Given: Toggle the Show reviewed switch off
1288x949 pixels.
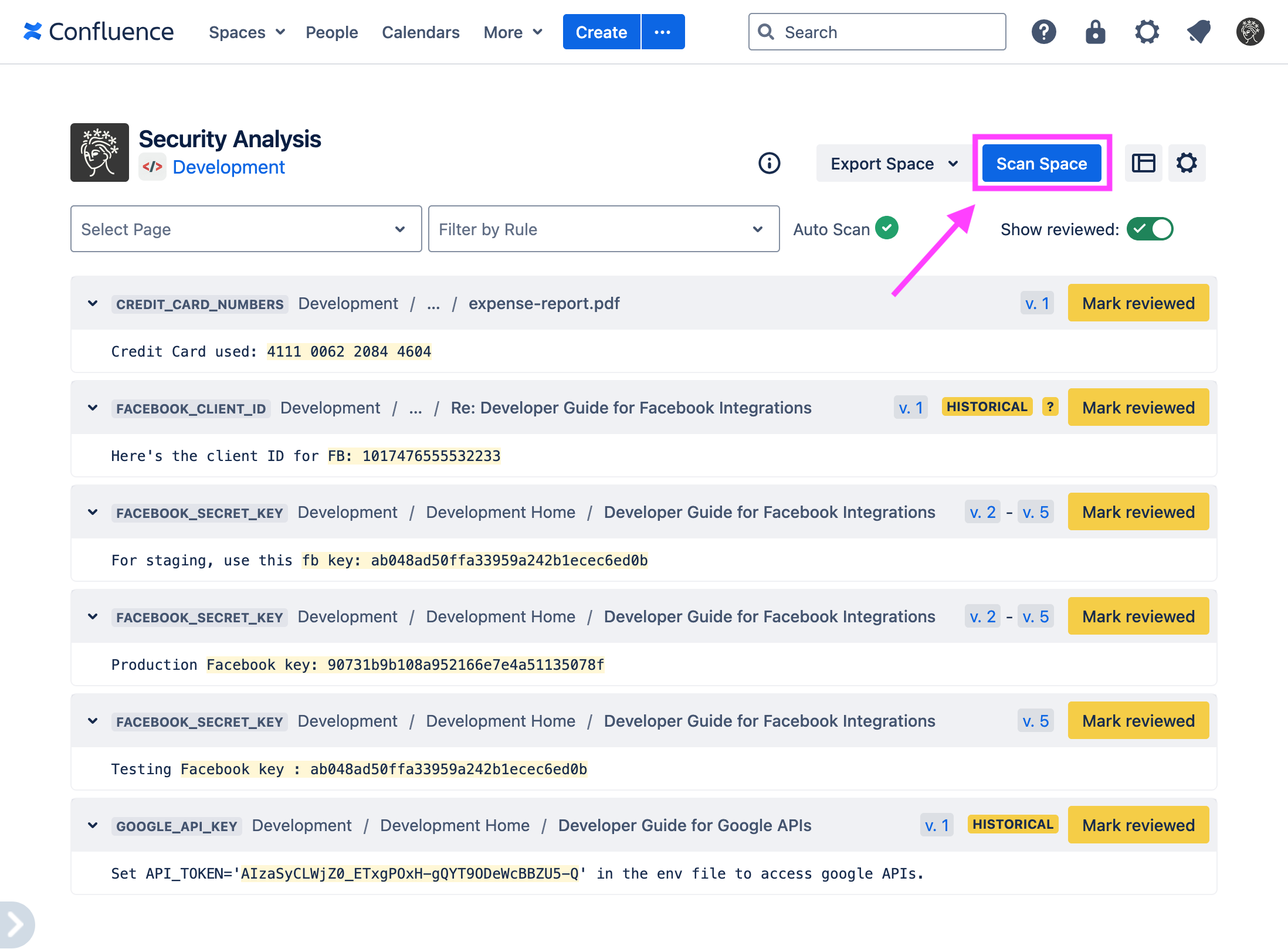Looking at the screenshot, I should coord(1150,229).
